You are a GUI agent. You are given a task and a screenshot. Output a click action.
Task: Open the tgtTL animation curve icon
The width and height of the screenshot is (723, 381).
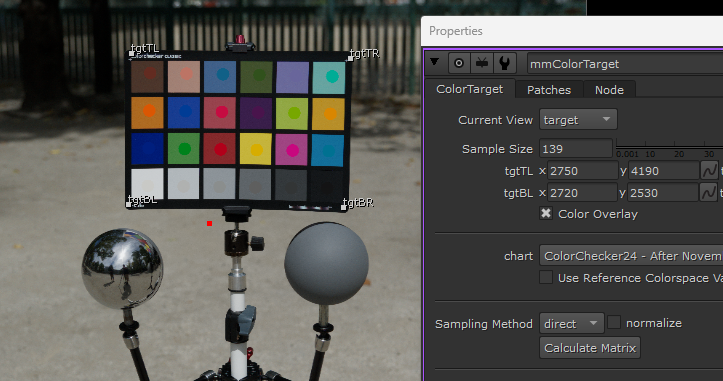709,171
